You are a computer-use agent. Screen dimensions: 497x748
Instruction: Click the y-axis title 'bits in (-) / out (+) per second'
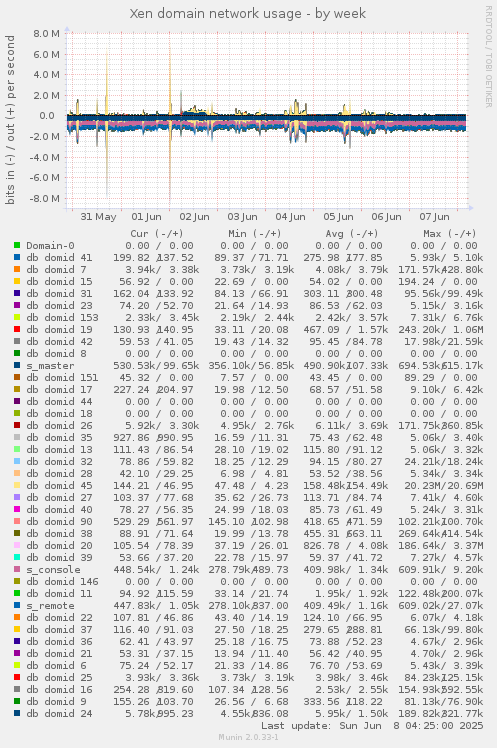click(10, 119)
